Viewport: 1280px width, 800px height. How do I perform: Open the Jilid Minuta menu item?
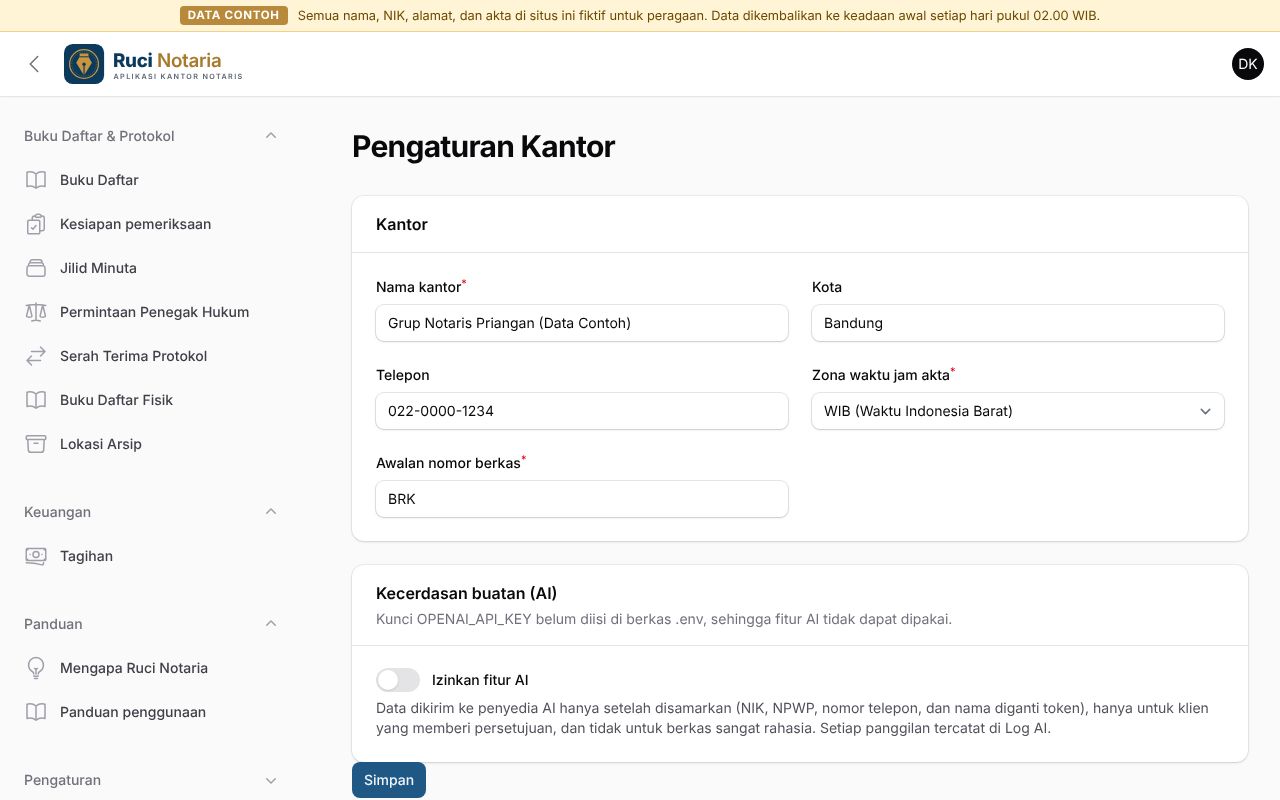(x=152, y=268)
